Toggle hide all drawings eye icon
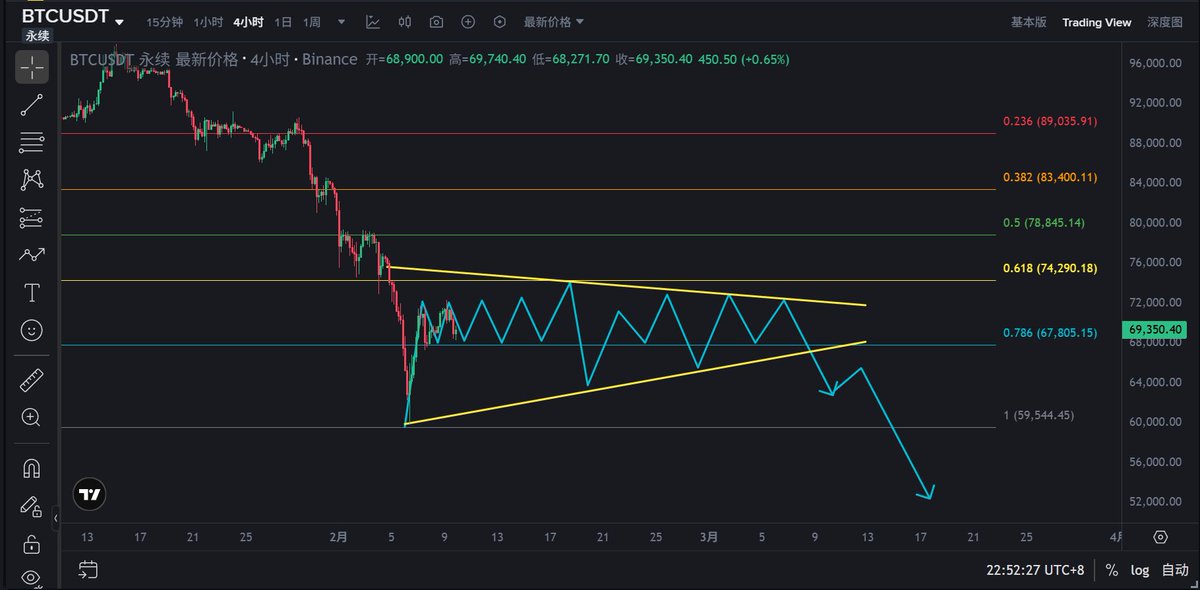Viewport: 1200px width, 590px height. pyautogui.click(x=31, y=577)
